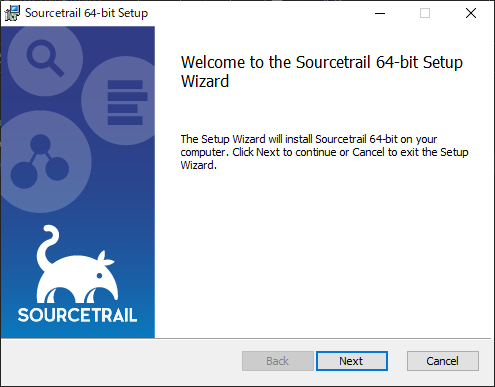Click the gray footer bar left of Back
495x387 pixels.
[x=122, y=361]
